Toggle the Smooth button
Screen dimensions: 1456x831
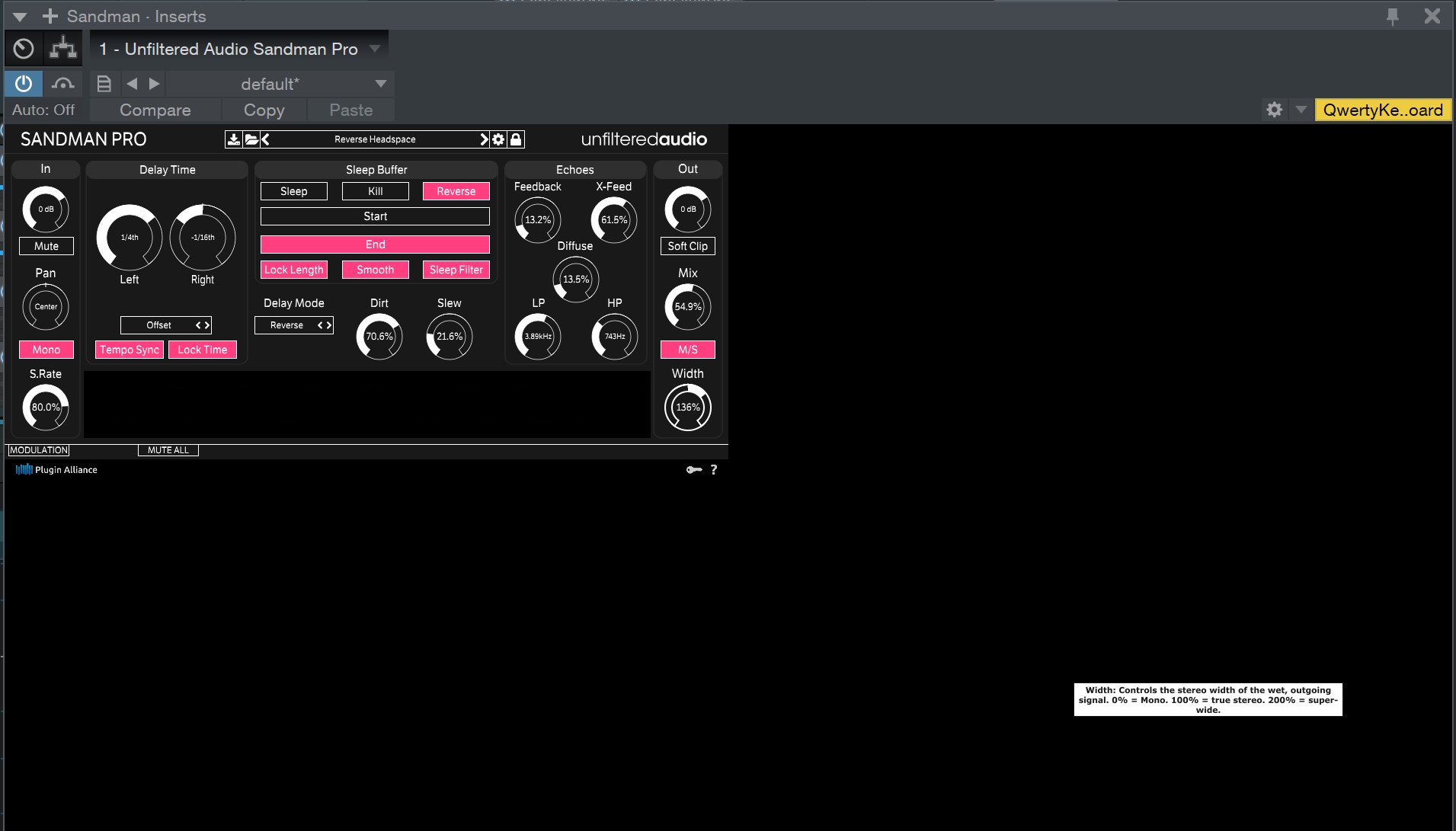tap(376, 270)
